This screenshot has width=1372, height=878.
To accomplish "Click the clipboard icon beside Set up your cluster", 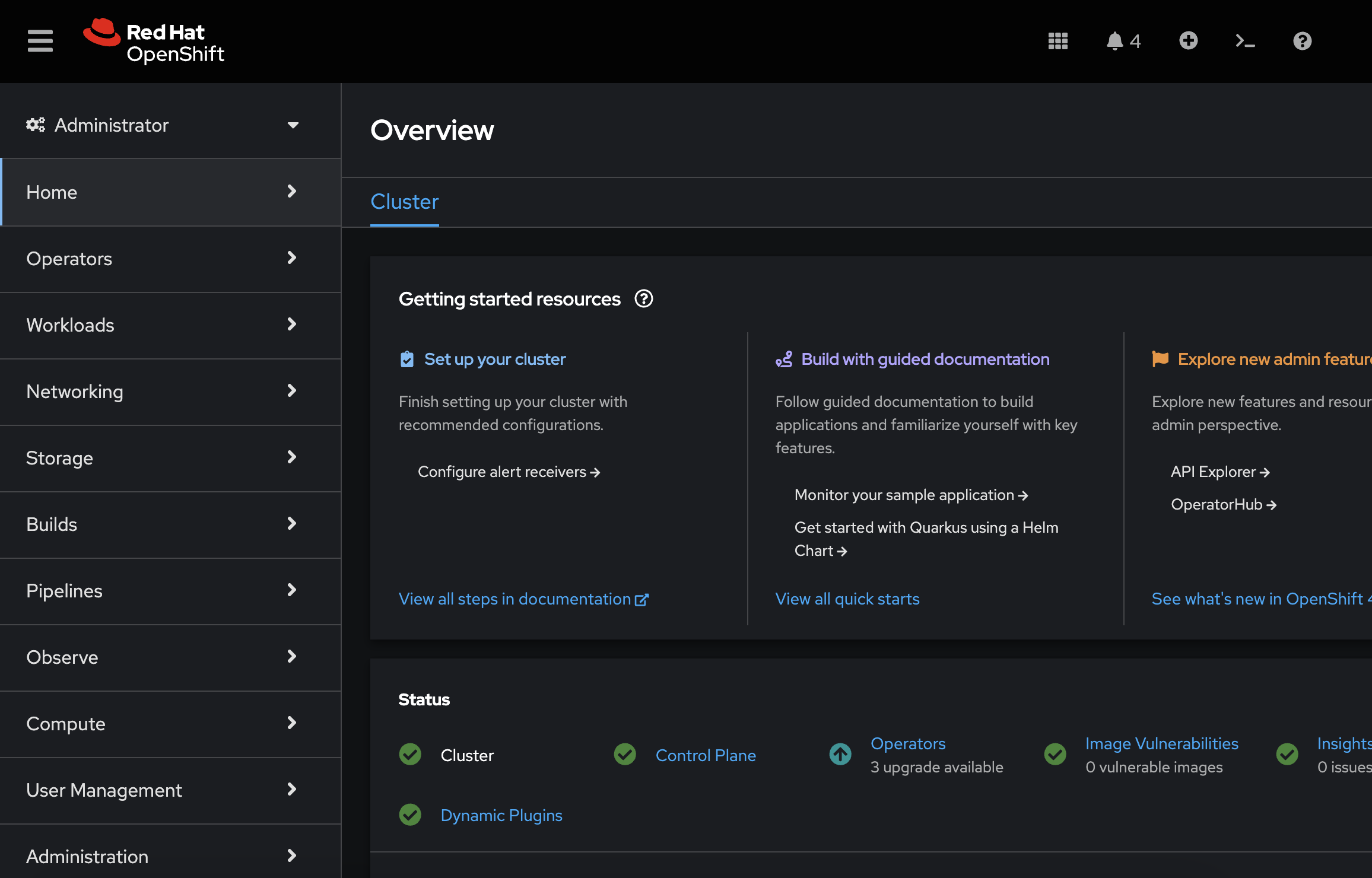I will 407,359.
